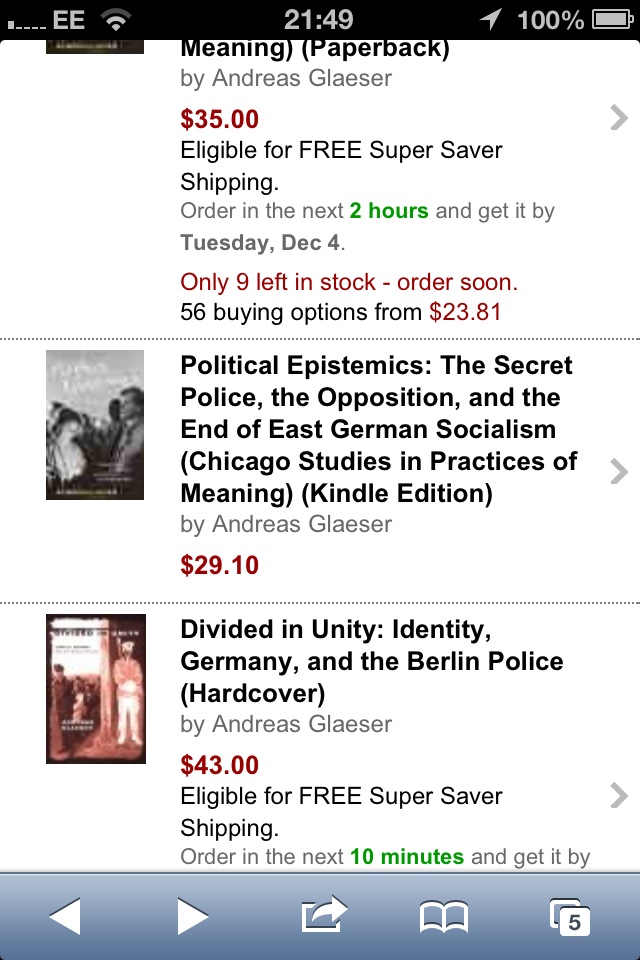Tap the $43.00 Hardcover price
The image size is (640, 960).
click(x=219, y=765)
